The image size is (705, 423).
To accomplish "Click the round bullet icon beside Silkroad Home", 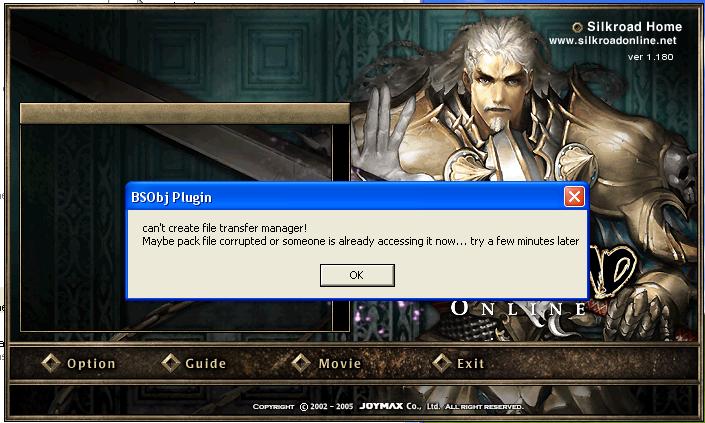I will [577, 27].
